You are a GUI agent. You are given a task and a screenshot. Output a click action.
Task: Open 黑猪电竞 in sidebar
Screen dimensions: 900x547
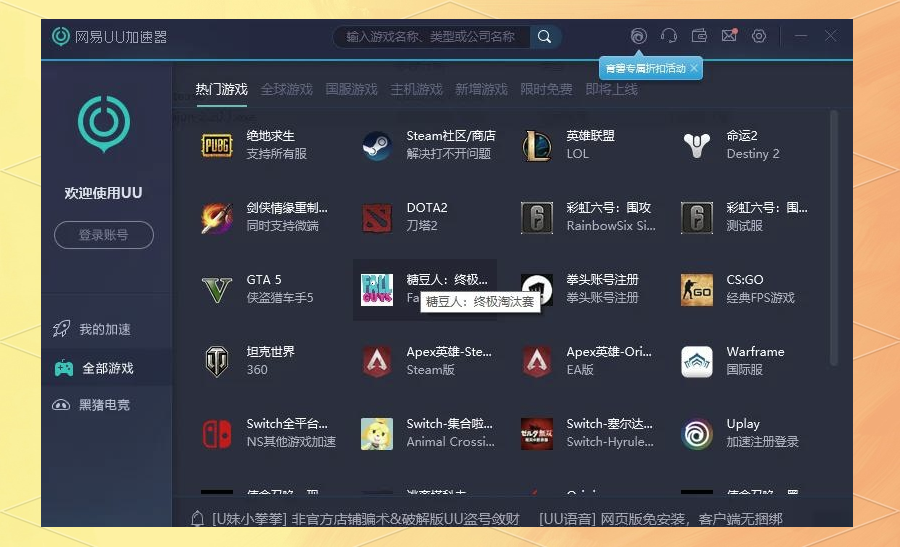pos(106,405)
